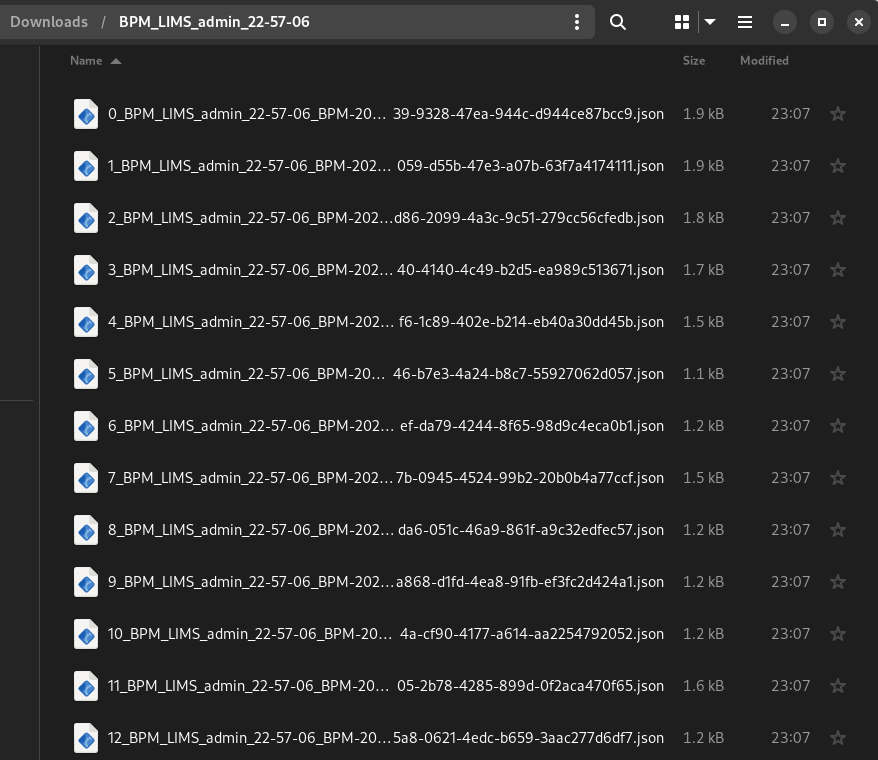The width and height of the screenshot is (878, 760).
Task: Select file 7_BPM_LIMS ending in 77ccf.json
Action: [x=385, y=478]
